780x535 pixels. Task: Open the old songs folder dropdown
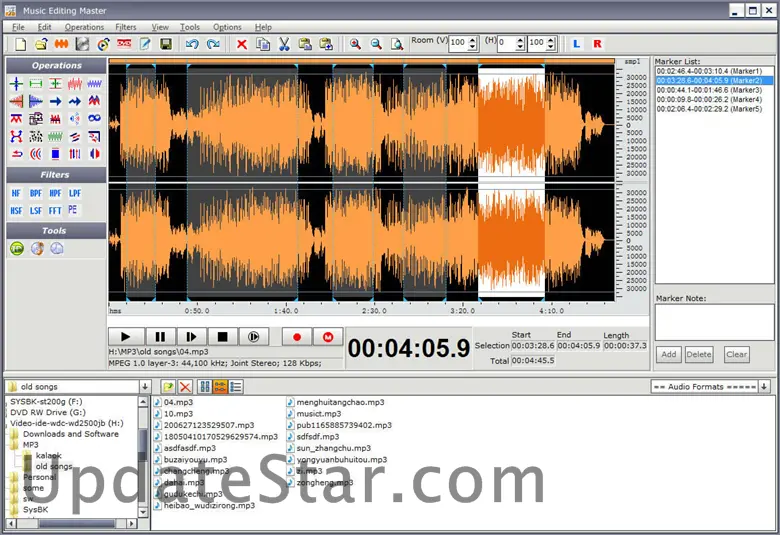click(144, 386)
